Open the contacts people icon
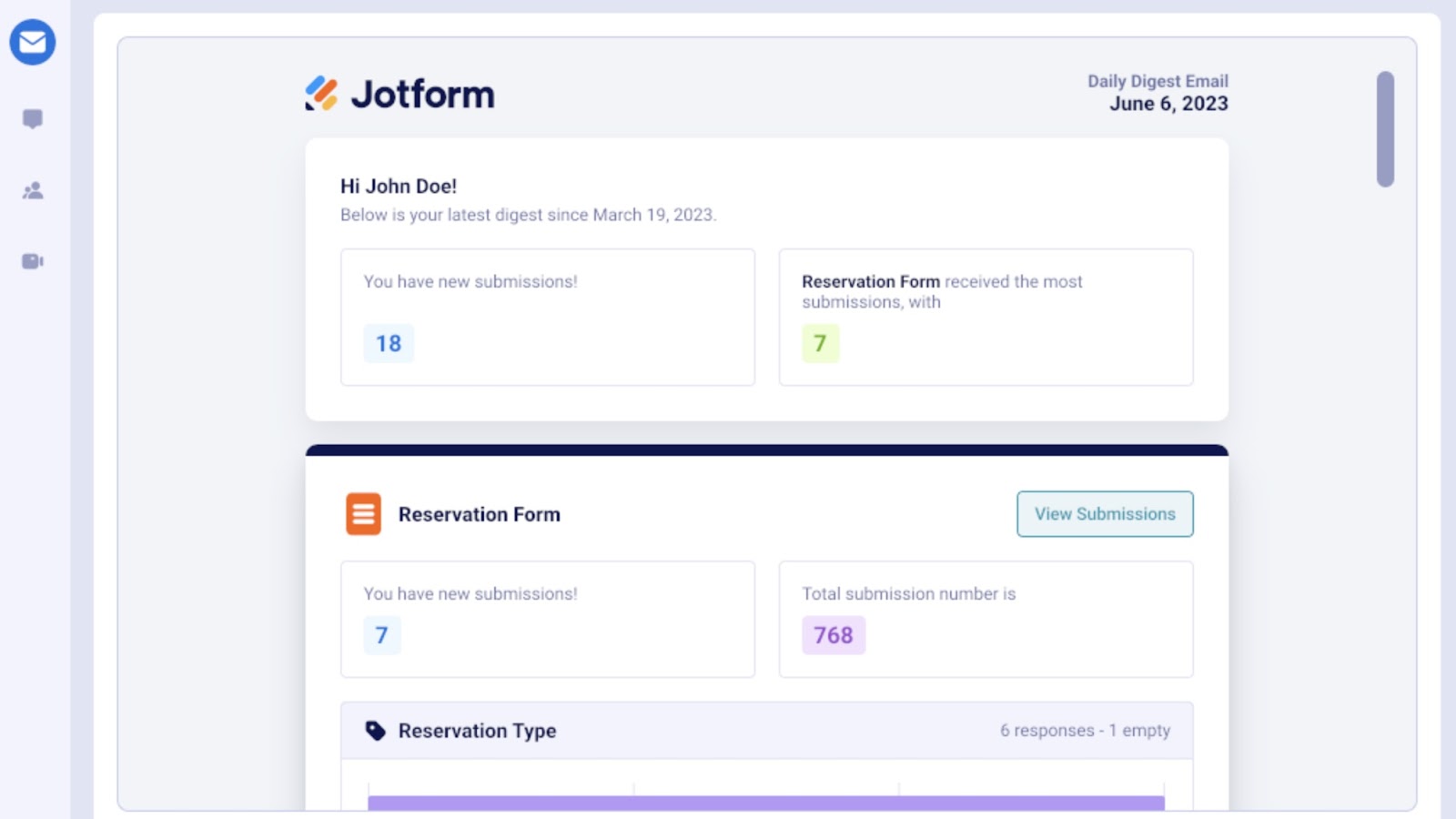The image size is (1456, 819). point(33,190)
